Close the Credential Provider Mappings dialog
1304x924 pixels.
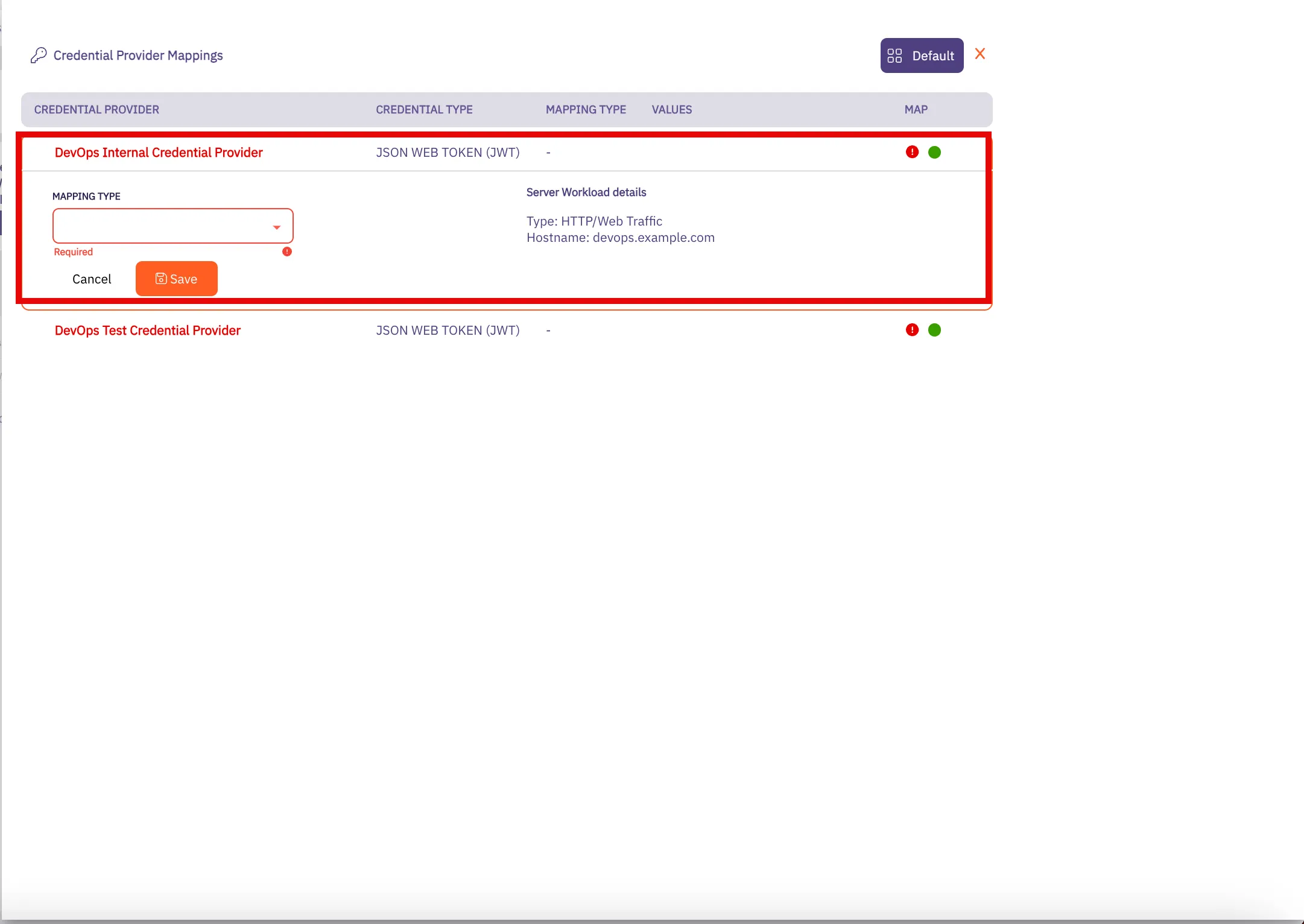980,54
